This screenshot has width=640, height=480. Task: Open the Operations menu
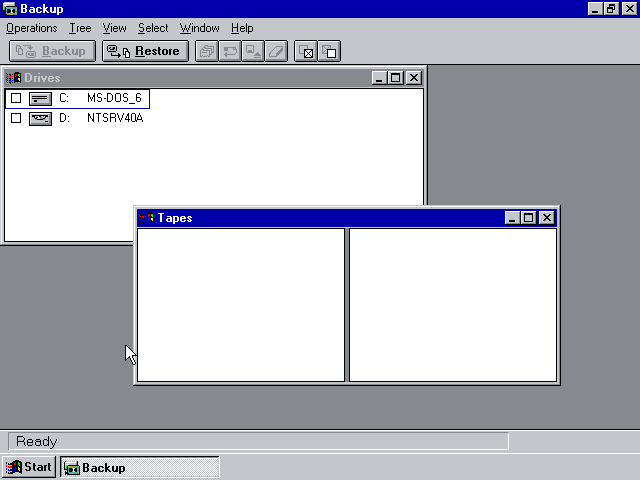[32, 28]
